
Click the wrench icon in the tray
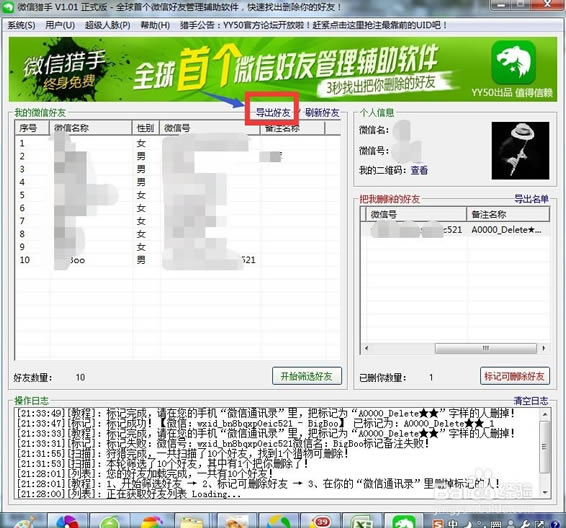526,523
